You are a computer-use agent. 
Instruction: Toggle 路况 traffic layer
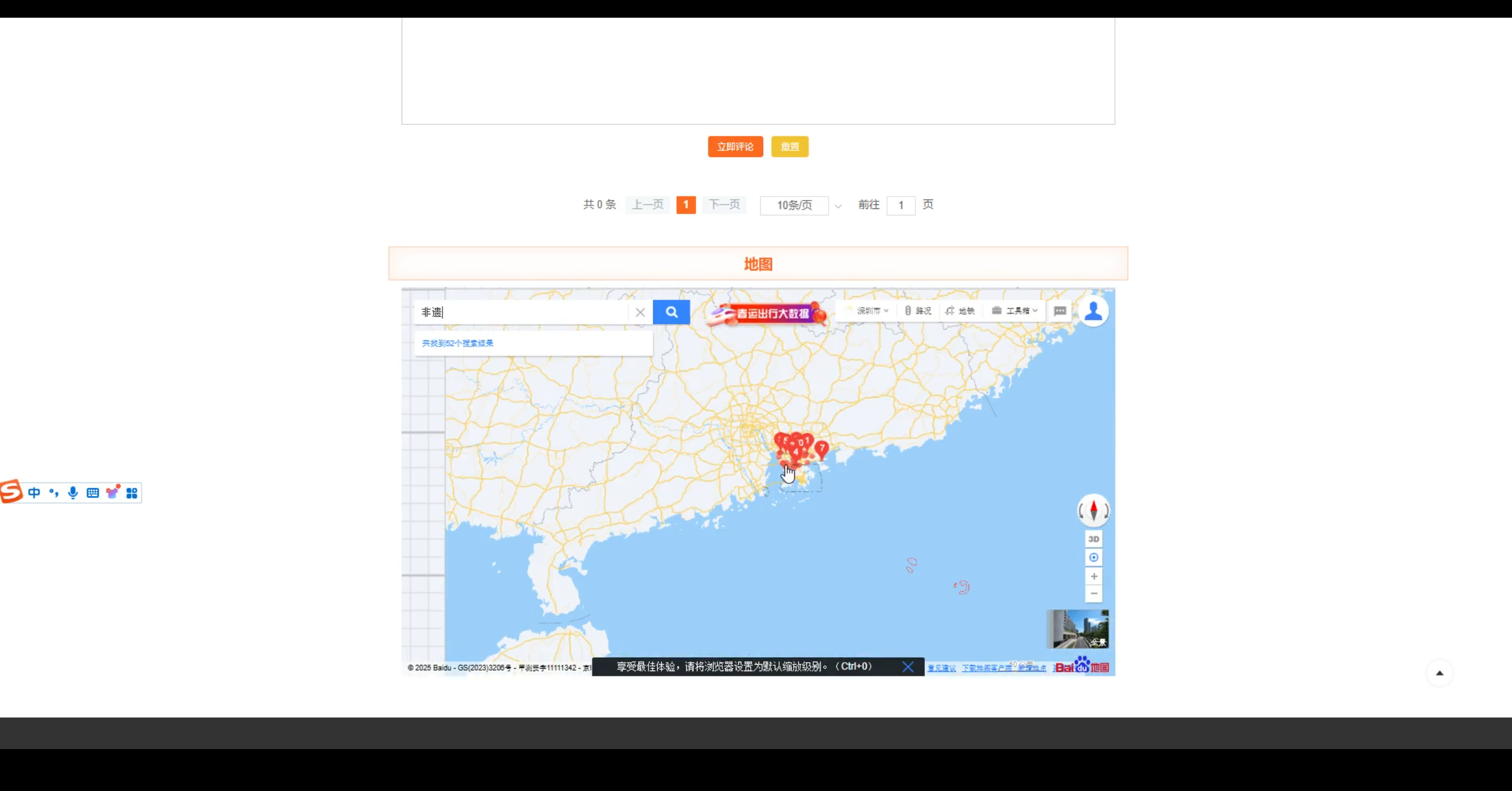(x=918, y=310)
